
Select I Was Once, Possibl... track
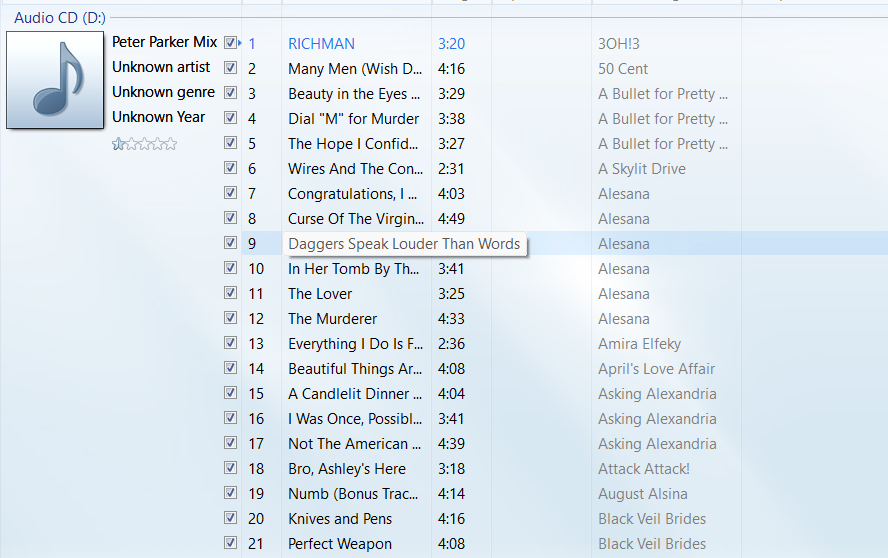point(355,419)
